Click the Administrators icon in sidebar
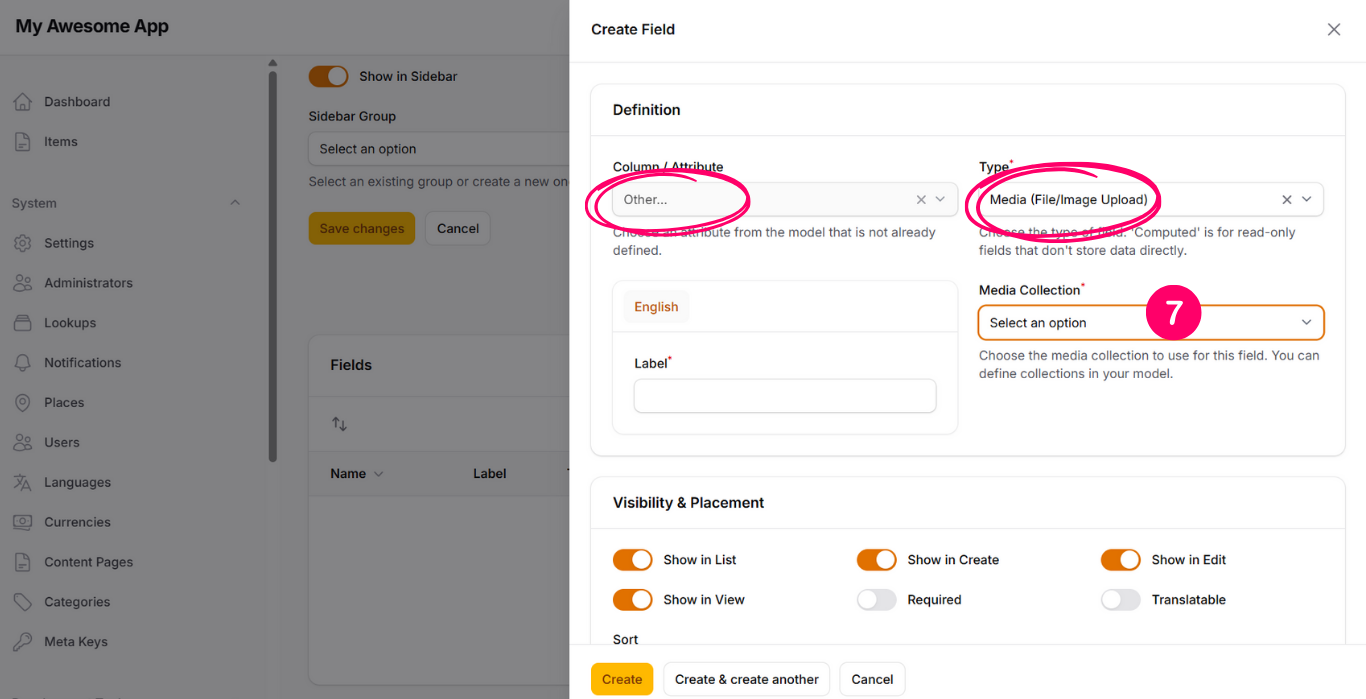The image size is (1366, 699). pos(22,283)
